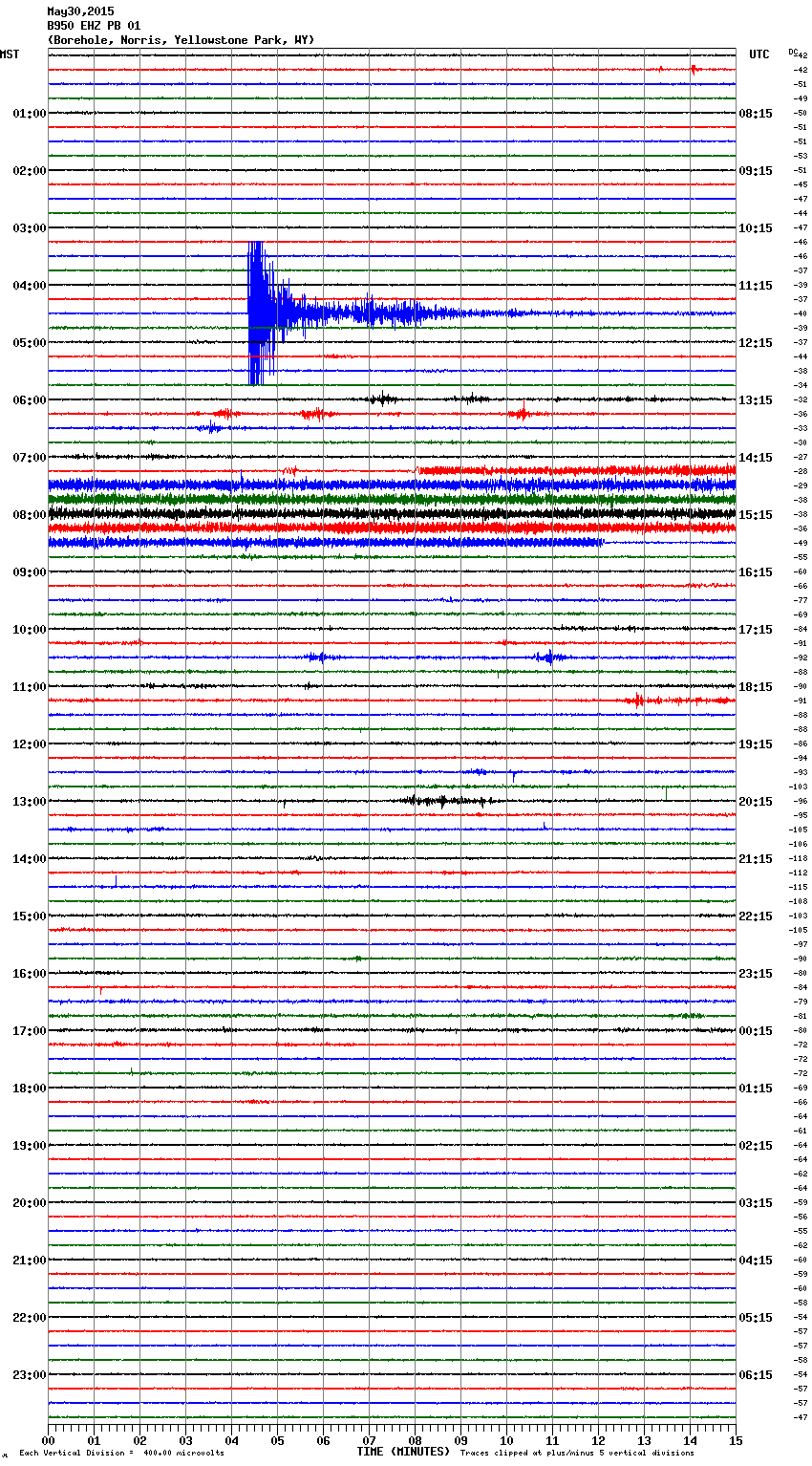Screen dimensions: 812x1466
Task: Select the "08:00" MST hour label
Action: 30,515
